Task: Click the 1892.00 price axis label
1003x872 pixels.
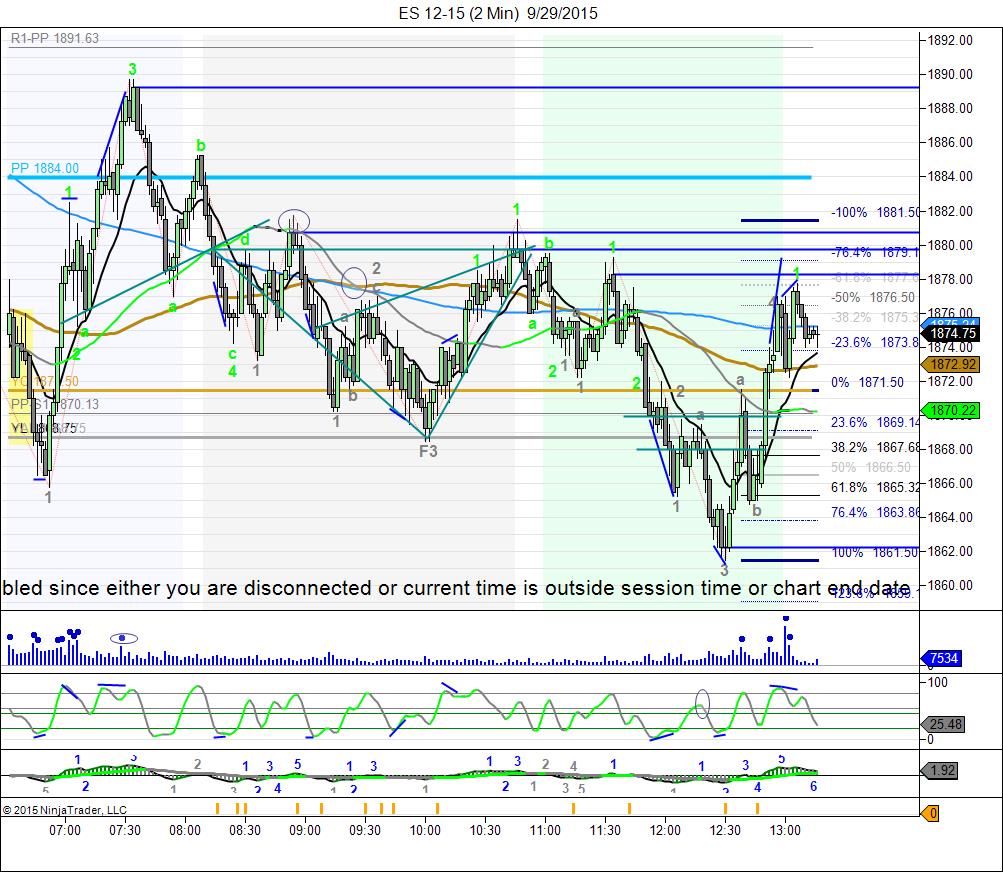Action: [950, 40]
